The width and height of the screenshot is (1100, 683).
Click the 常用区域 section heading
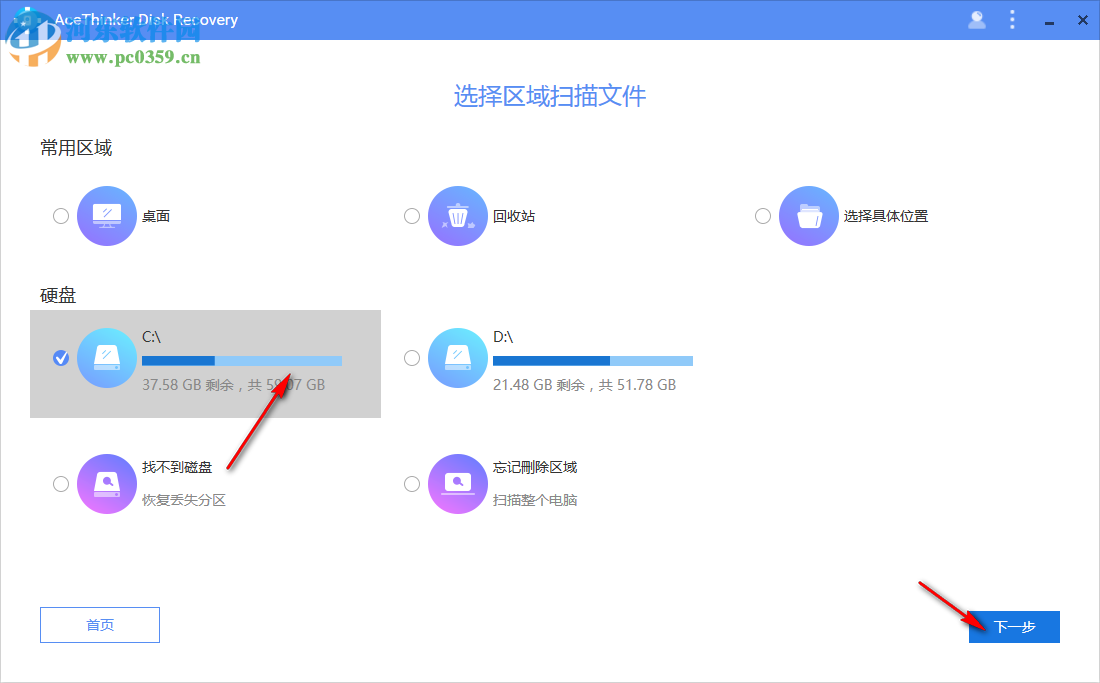[x=75, y=147]
